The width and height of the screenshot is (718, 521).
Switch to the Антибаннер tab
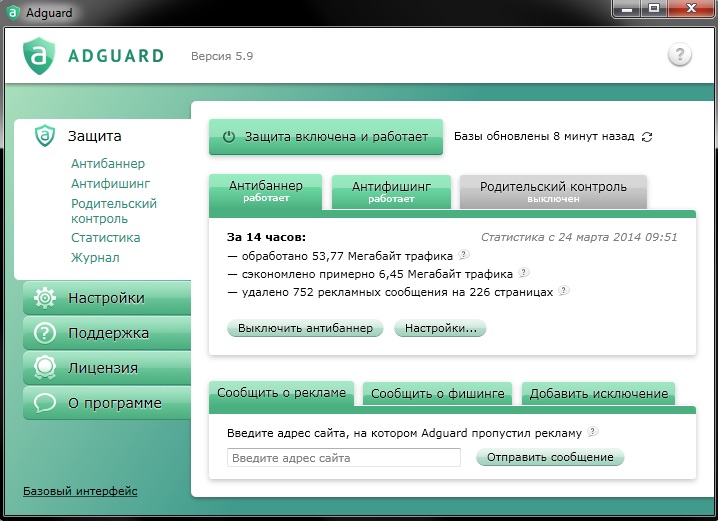[x=266, y=191]
